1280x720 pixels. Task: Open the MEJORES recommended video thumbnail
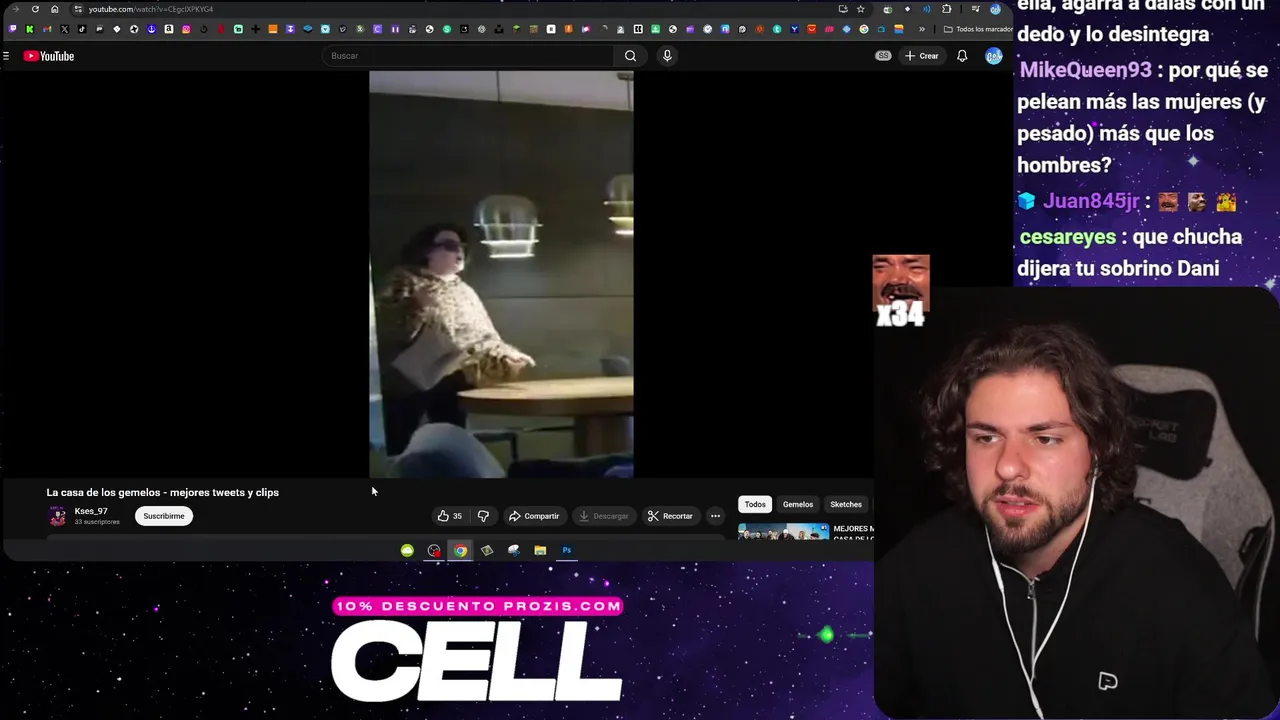[783, 532]
